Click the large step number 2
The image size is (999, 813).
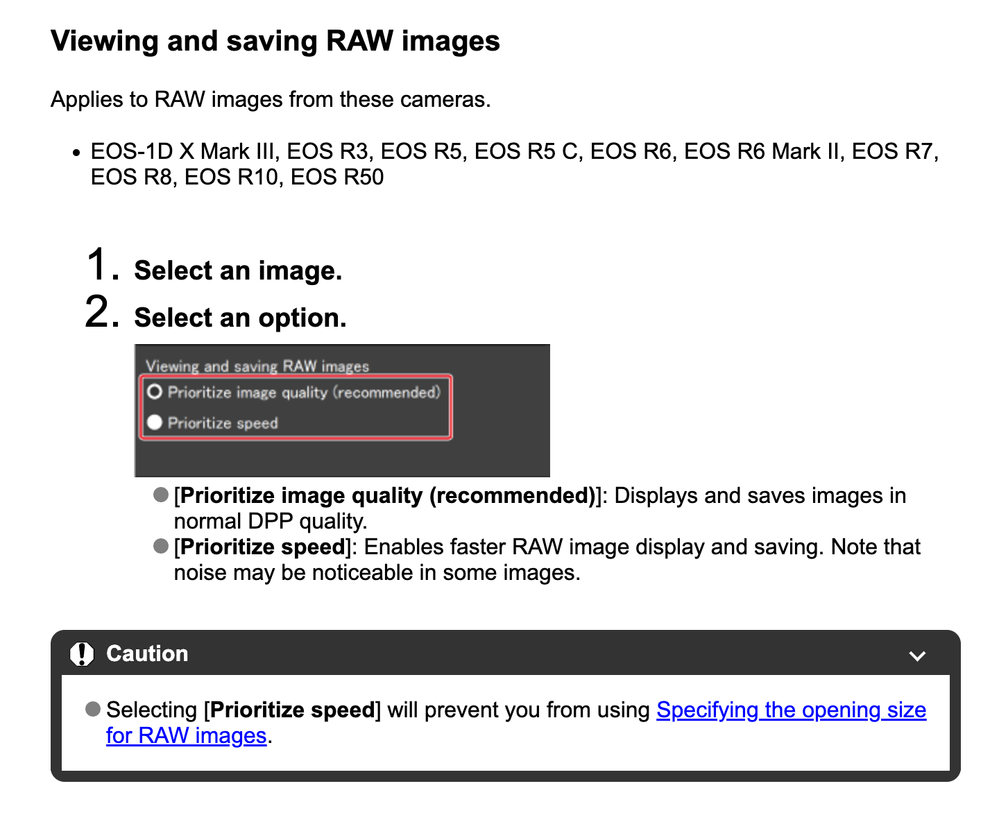pyautogui.click(x=102, y=313)
